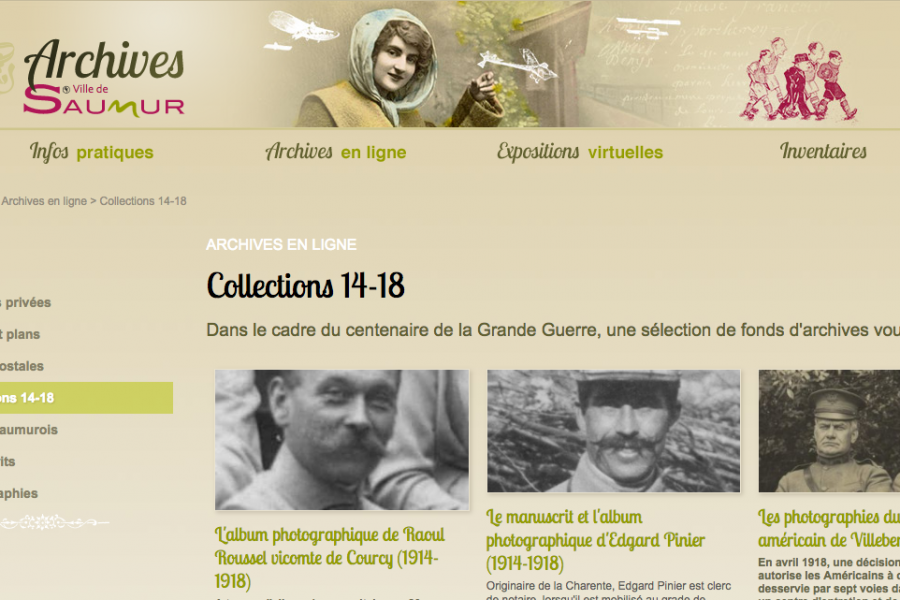This screenshot has height=600, width=900.
Task: Click the Collections 14-18 breadcrumb
Action: click(x=143, y=201)
